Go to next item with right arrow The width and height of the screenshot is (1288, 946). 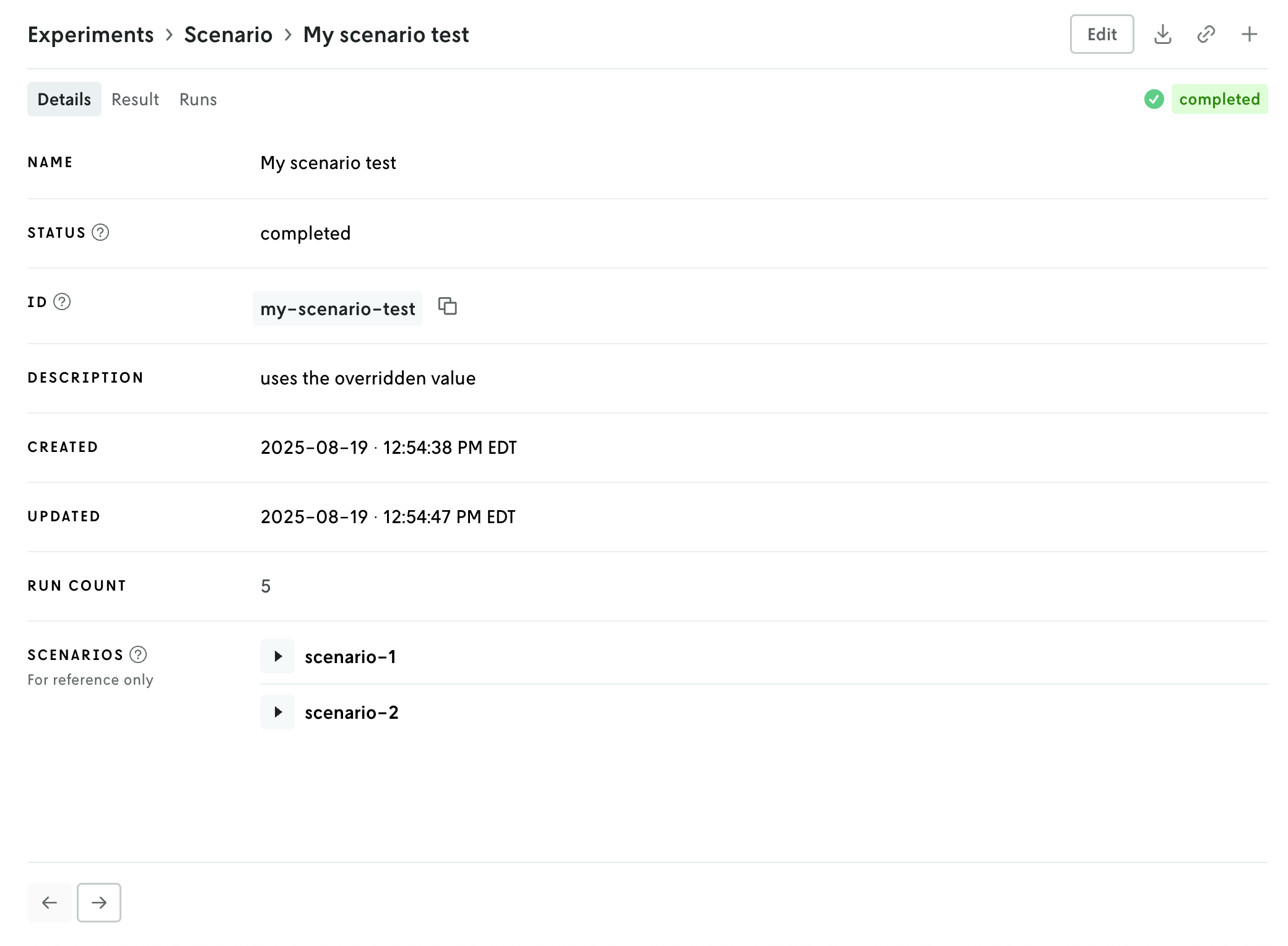coord(99,903)
